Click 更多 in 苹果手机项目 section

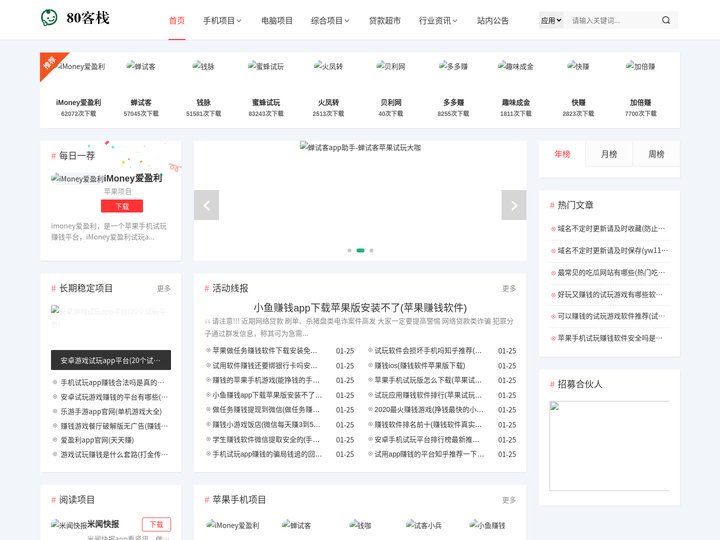coord(509,500)
